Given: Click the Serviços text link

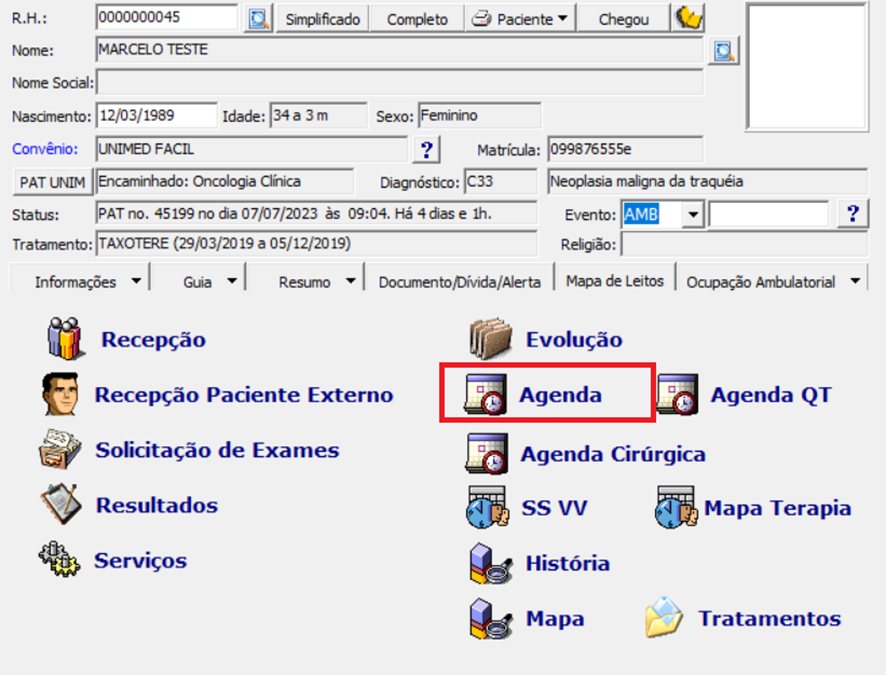Looking at the screenshot, I should tap(140, 560).
